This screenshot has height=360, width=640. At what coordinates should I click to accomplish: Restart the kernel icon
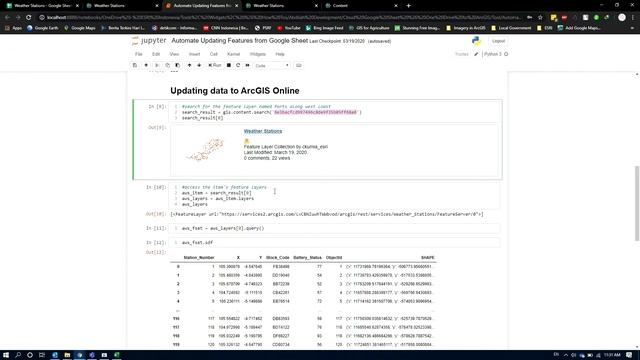[238, 65]
